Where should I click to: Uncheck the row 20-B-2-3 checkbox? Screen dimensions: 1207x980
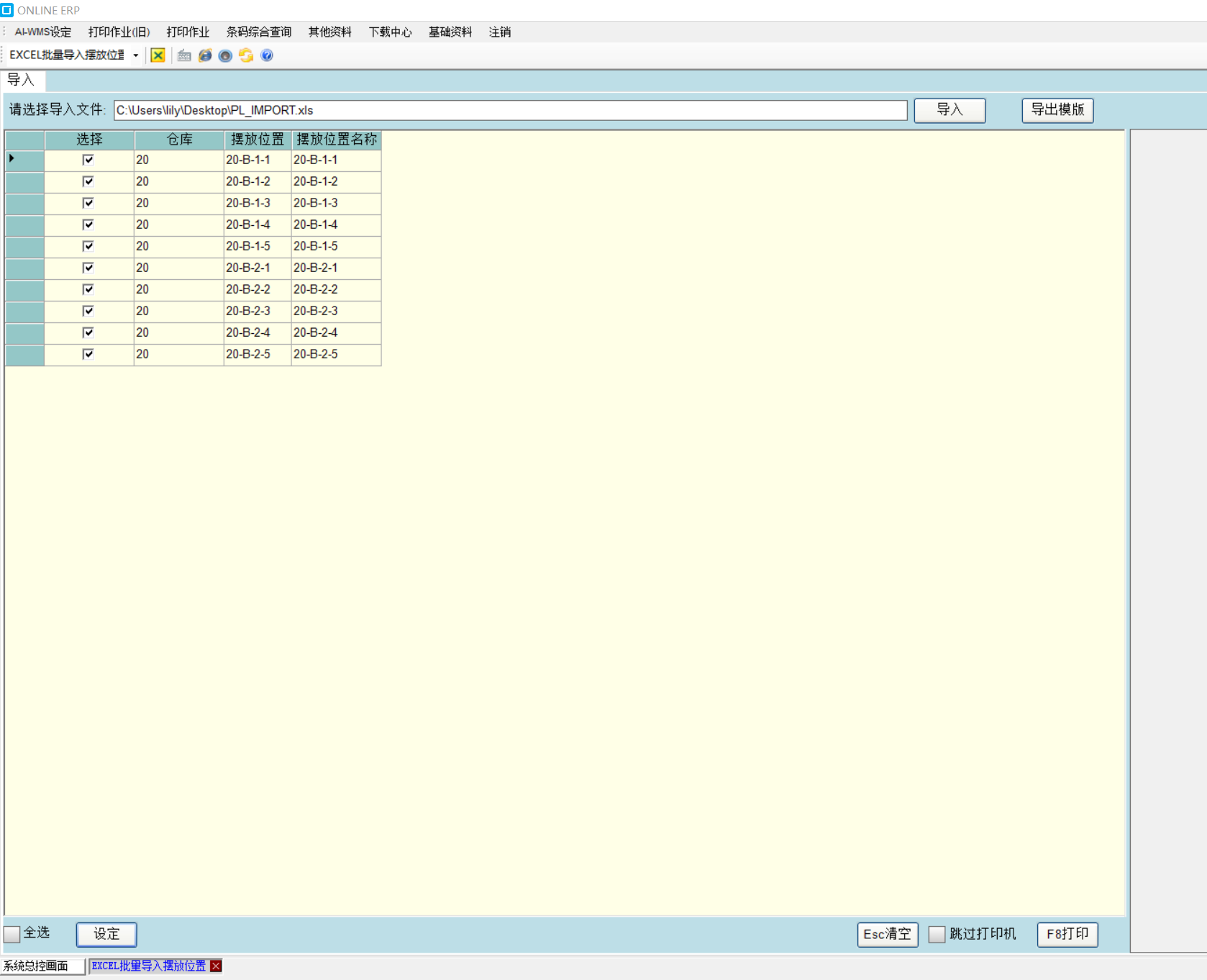(x=88, y=311)
